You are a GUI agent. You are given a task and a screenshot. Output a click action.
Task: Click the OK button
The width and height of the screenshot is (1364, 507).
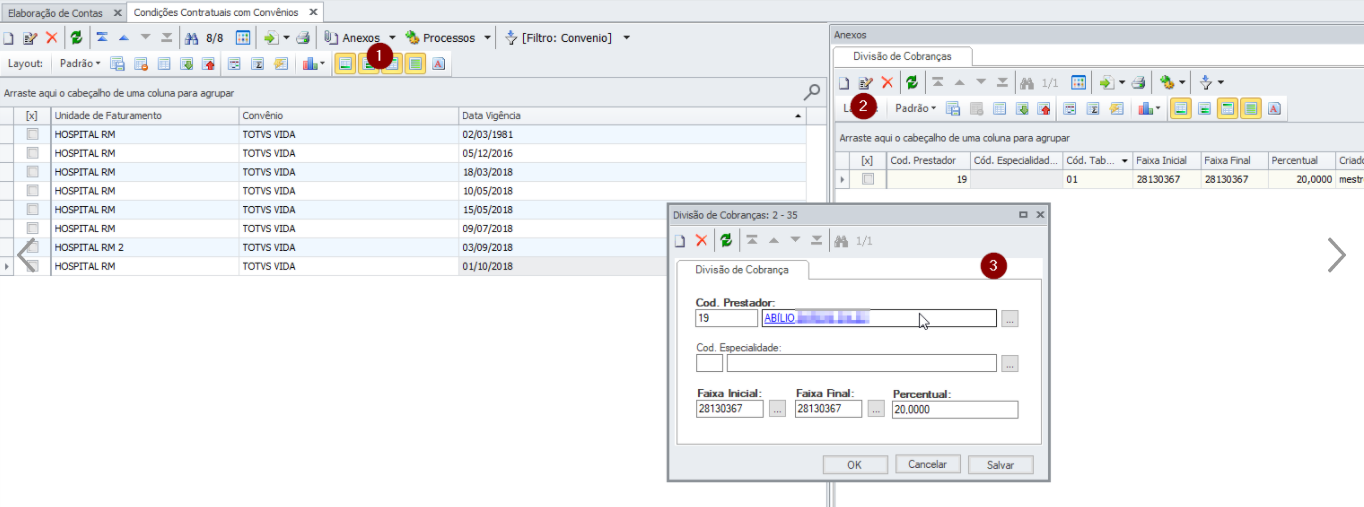pos(854,465)
